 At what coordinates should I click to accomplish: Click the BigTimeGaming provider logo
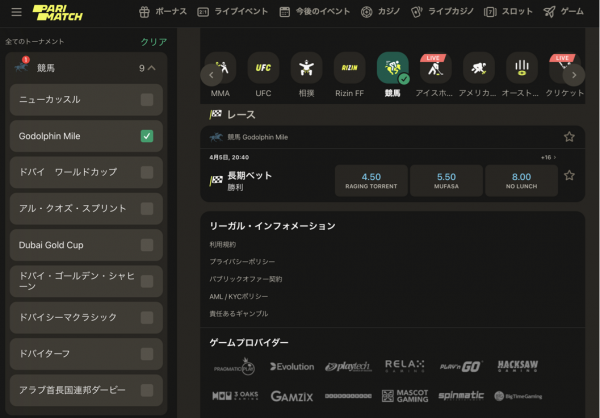pyautogui.click(x=518, y=396)
